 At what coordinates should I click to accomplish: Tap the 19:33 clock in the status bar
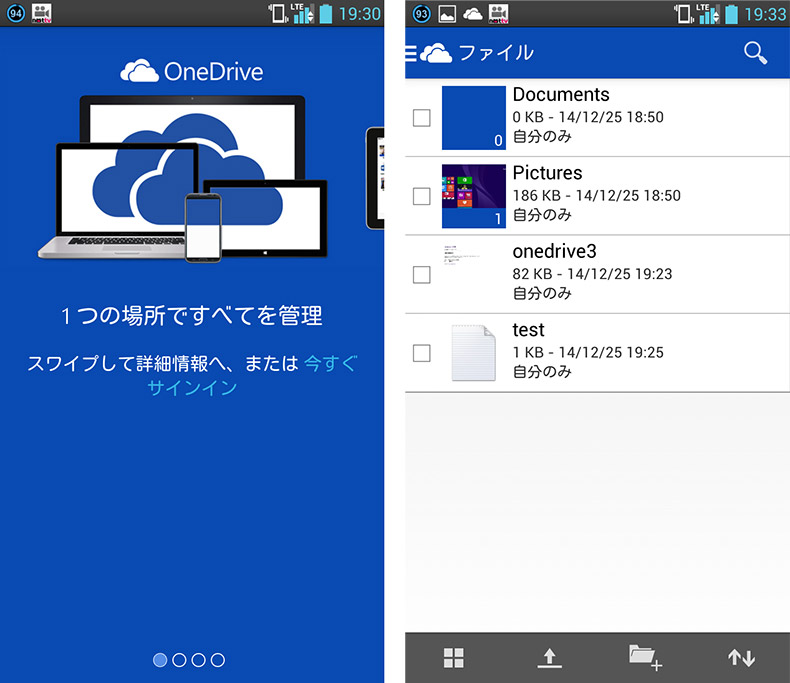[x=765, y=14]
